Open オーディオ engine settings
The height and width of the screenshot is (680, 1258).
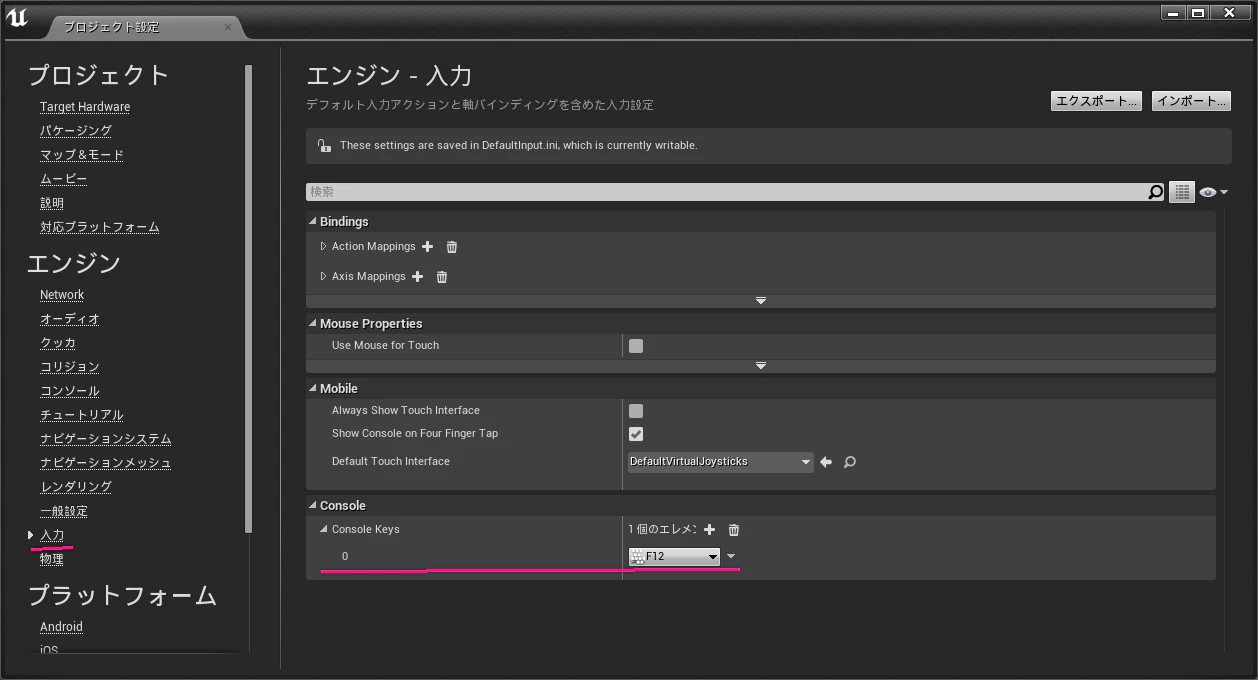click(x=70, y=319)
